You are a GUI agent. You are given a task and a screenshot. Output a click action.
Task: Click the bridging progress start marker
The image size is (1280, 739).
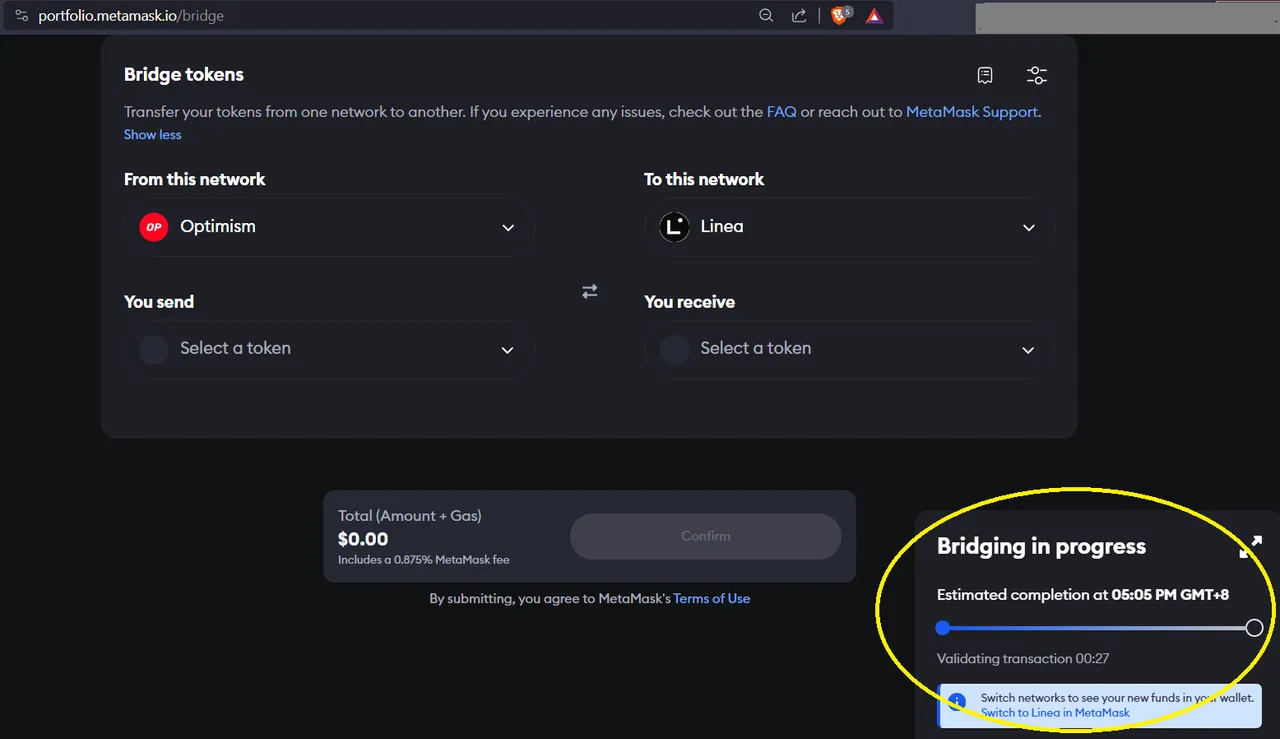coord(943,628)
